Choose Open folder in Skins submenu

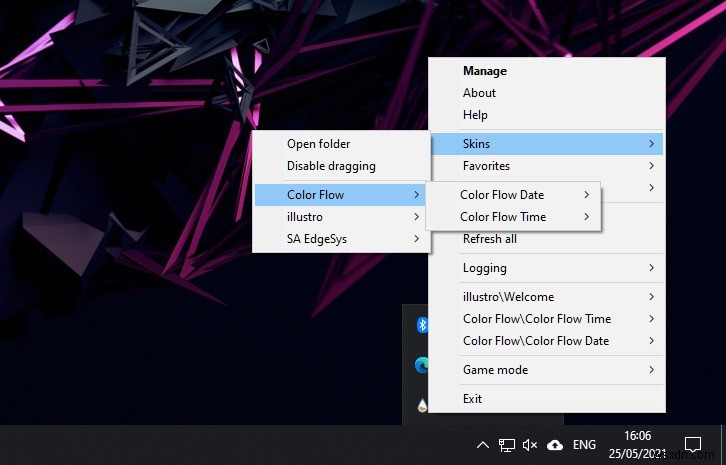[x=341, y=144]
